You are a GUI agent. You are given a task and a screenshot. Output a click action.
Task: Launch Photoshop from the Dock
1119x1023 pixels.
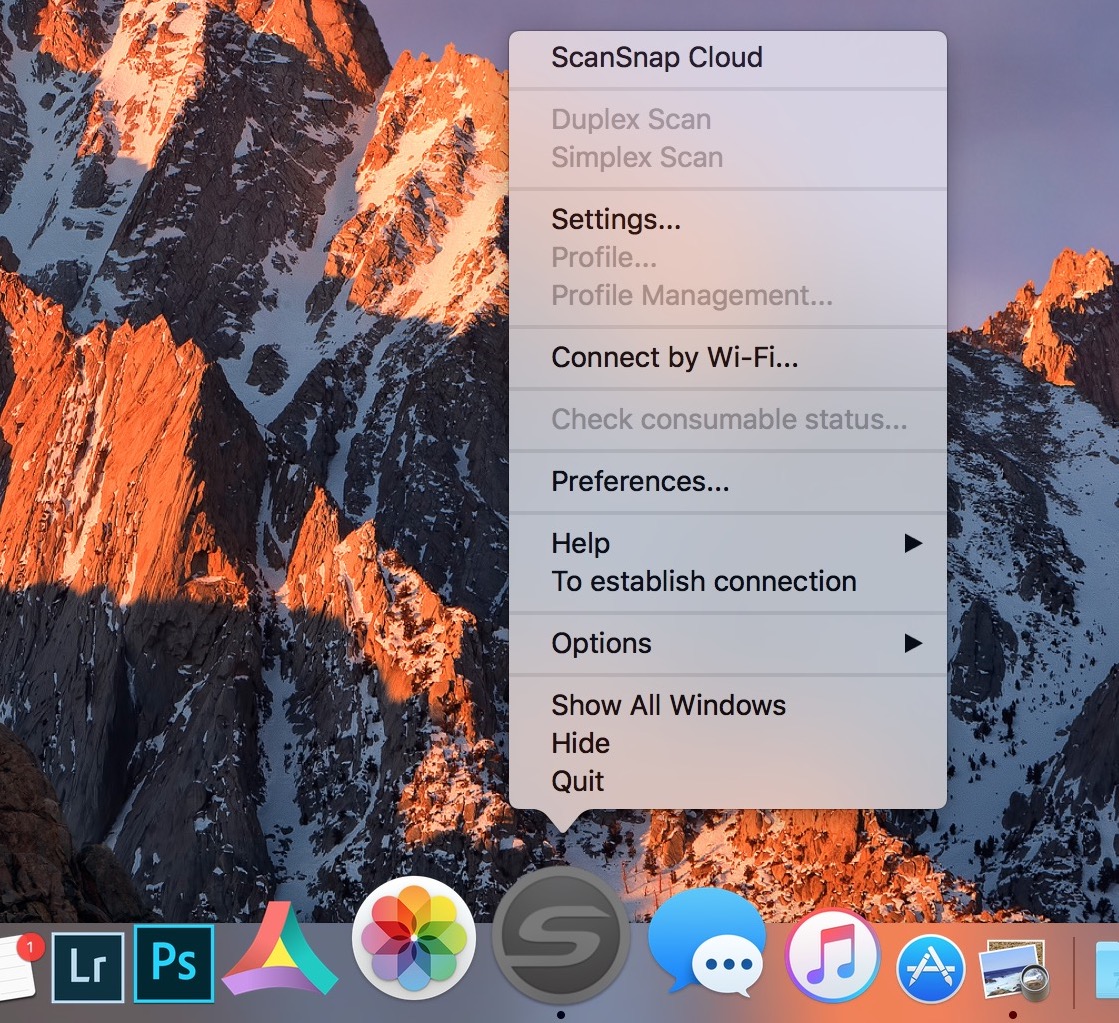[173, 963]
